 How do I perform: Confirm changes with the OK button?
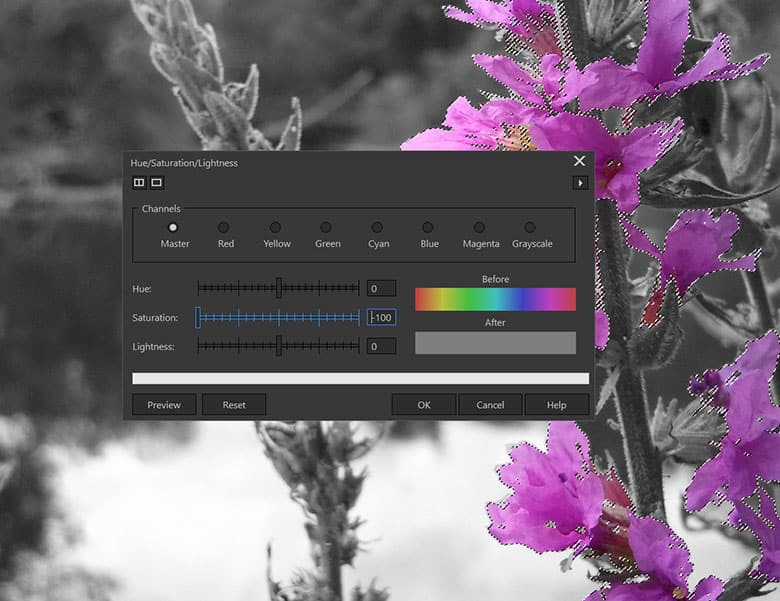[x=424, y=405]
